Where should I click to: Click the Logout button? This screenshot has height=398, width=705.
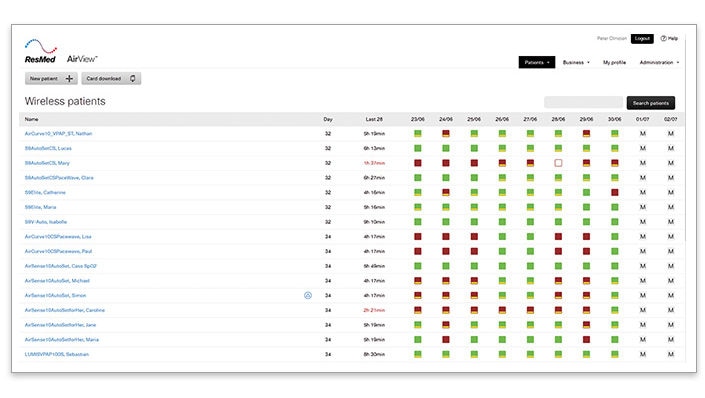click(x=642, y=39)
